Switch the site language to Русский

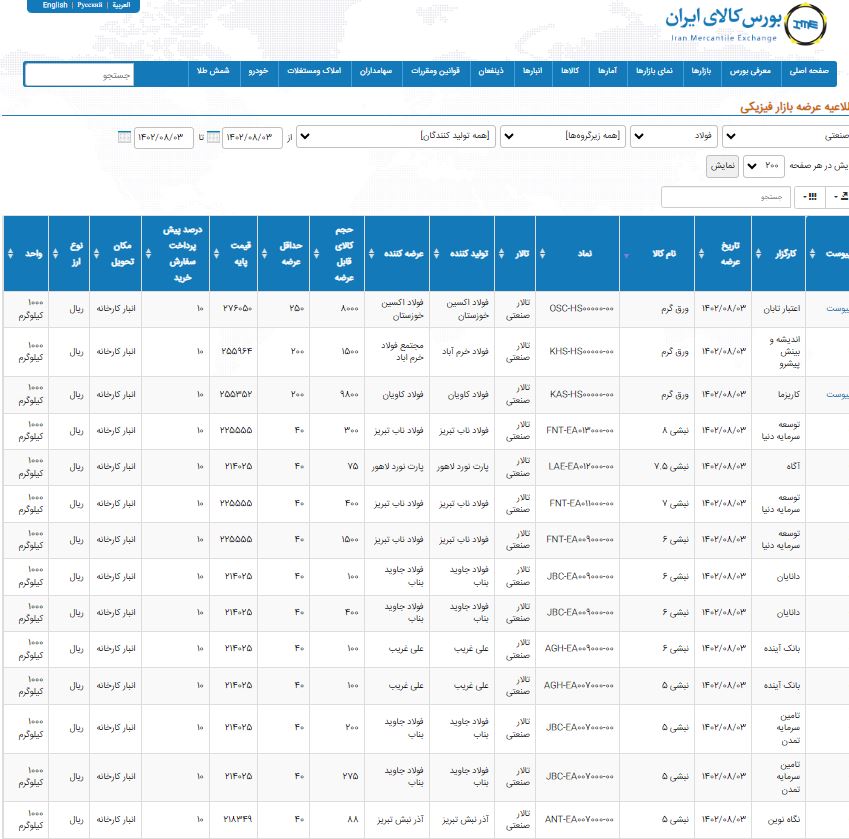[x=90, y=5]
